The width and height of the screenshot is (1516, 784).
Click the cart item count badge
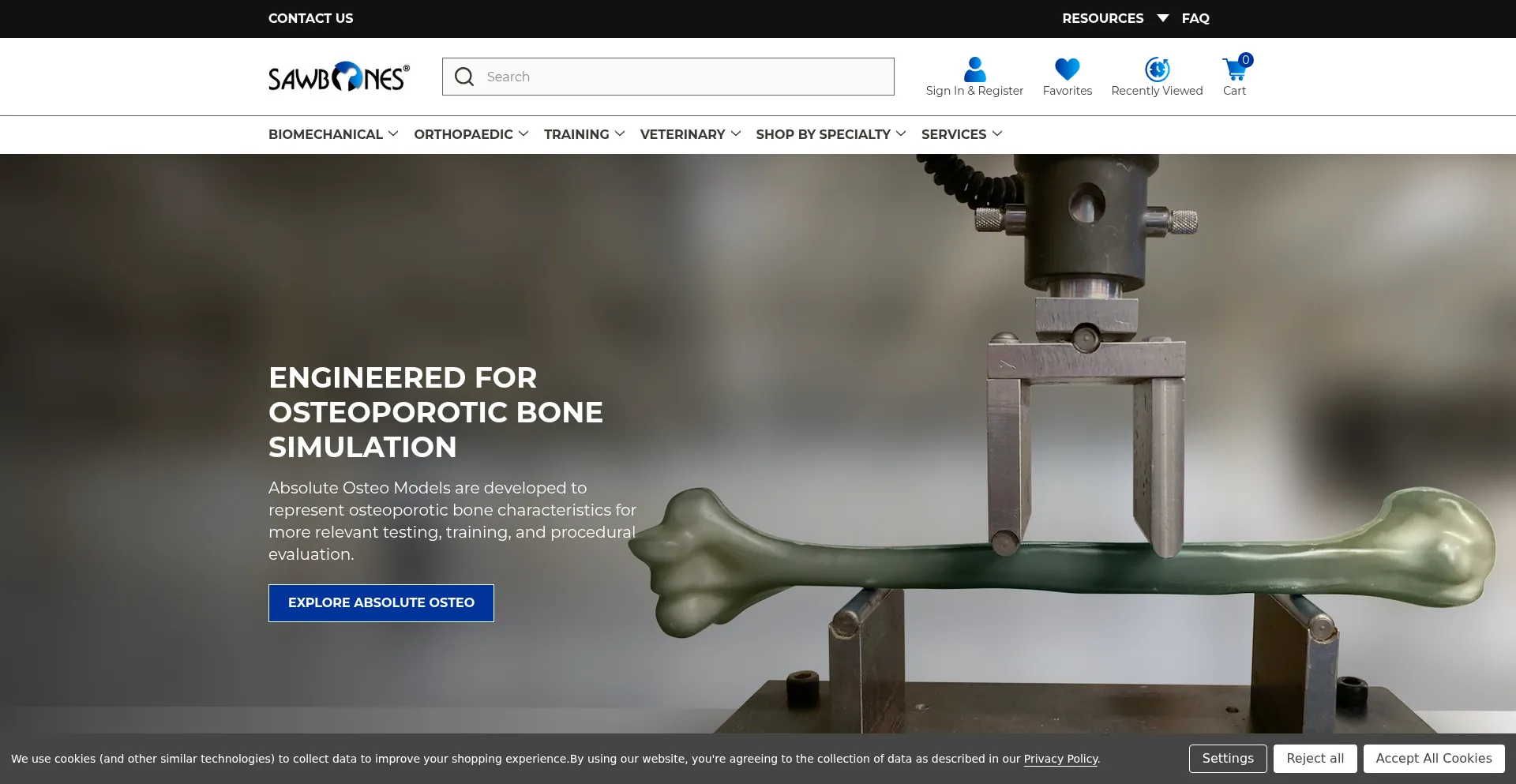pyautogui.click(x=1246, y=59)
